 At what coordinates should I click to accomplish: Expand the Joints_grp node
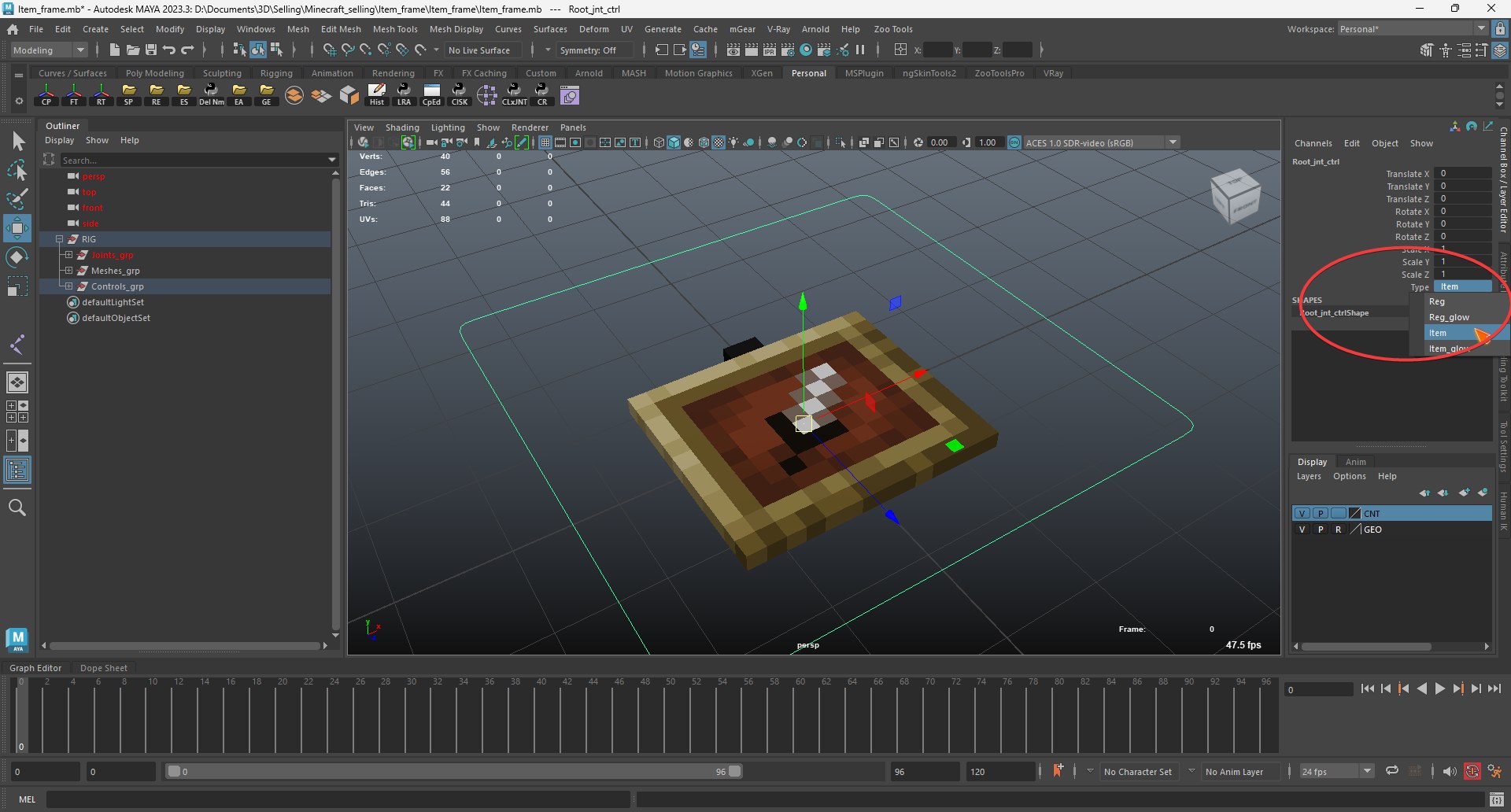coord(68,255)
